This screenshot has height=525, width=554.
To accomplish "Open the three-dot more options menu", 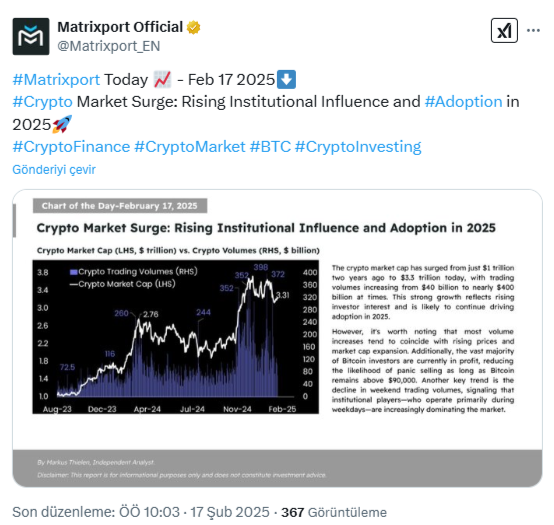I will pos(533,31).
